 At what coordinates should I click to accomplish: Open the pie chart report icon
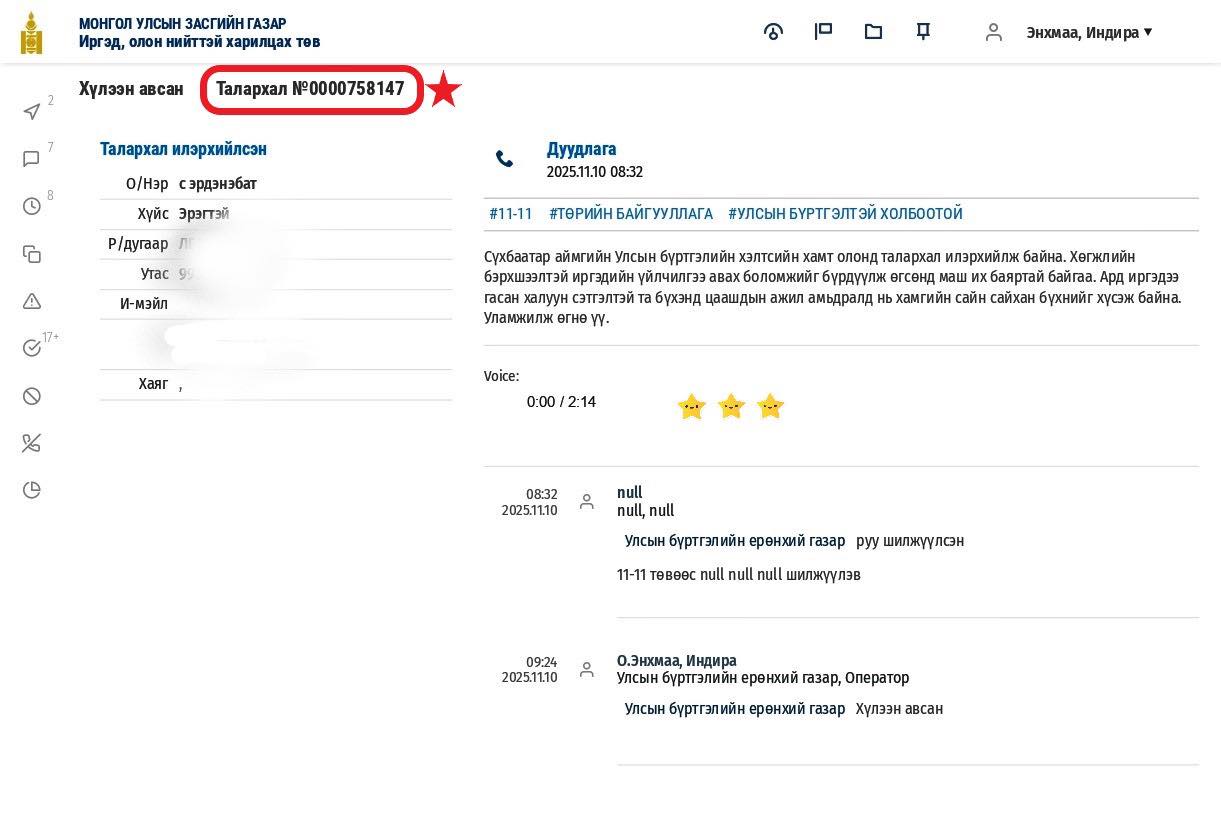(x=32, y=490)
